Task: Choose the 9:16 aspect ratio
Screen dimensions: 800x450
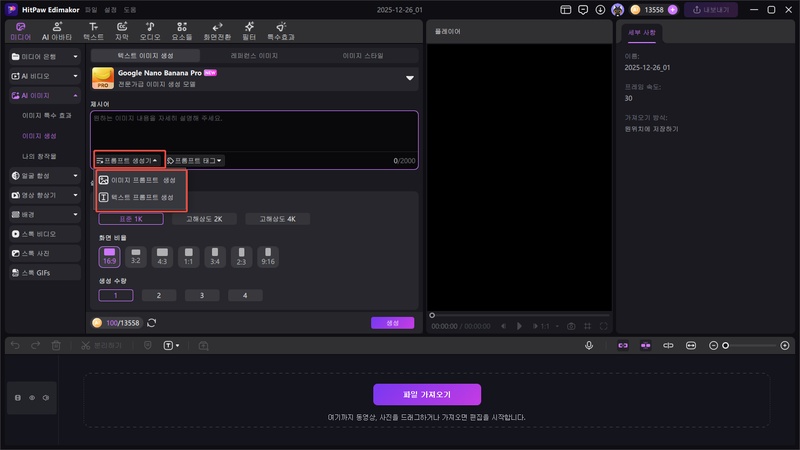Action: coord(268,257)
